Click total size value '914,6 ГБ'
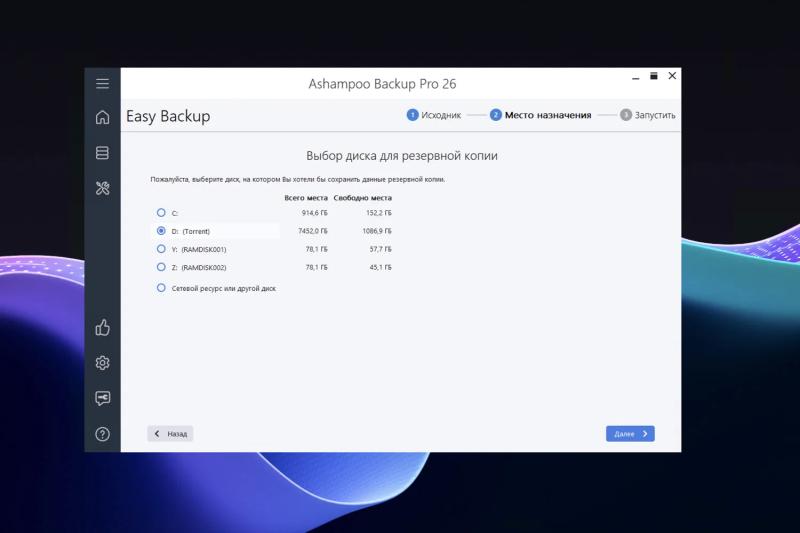The image size is (800, 533). pyautogui.click(x=314, y=213)
